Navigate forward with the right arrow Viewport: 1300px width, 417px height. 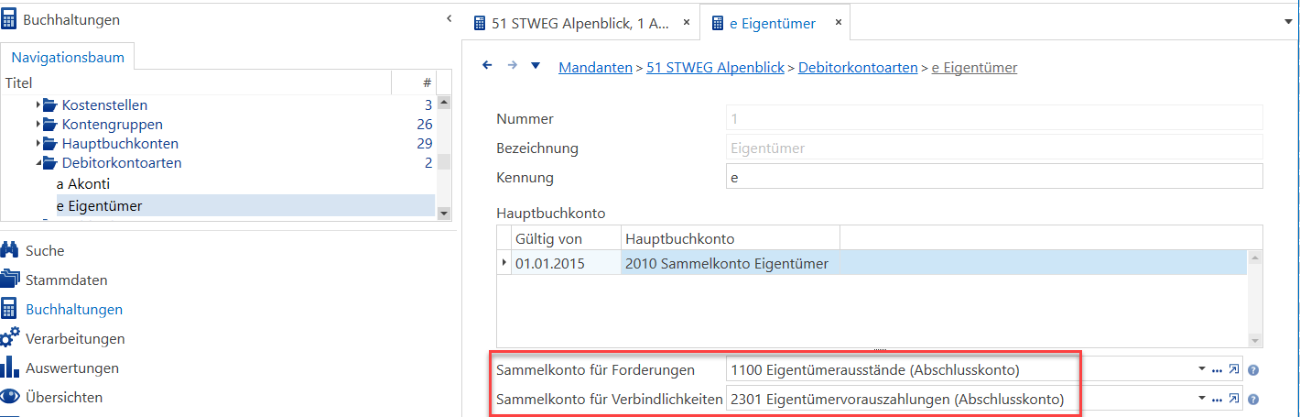[x=512, y=66]
